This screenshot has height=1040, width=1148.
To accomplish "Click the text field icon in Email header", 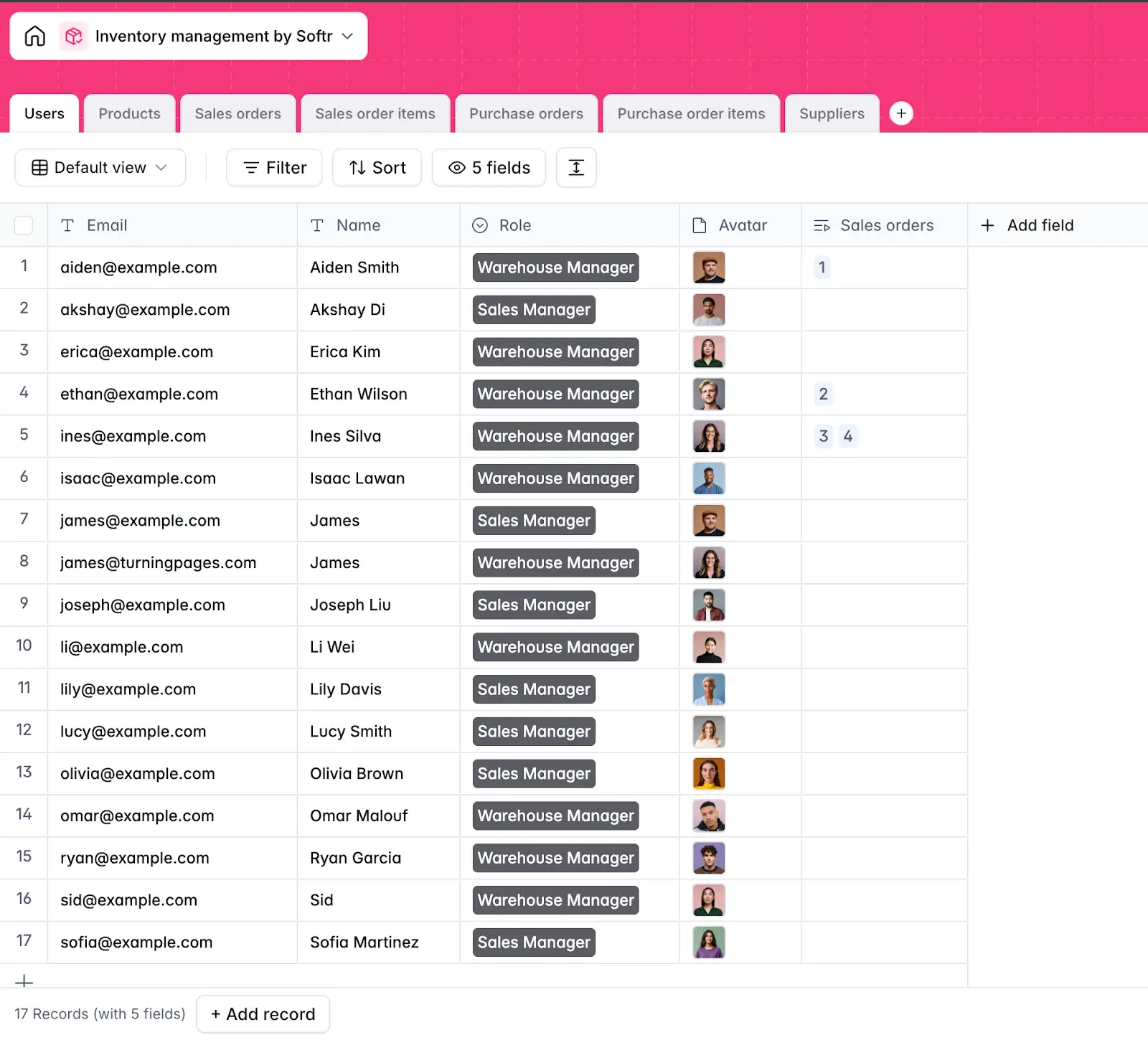I will (67, 224).
